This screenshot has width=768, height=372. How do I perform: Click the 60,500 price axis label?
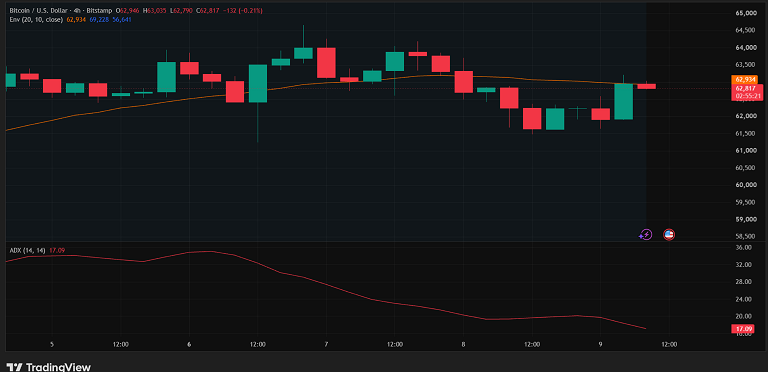point(745,167)
